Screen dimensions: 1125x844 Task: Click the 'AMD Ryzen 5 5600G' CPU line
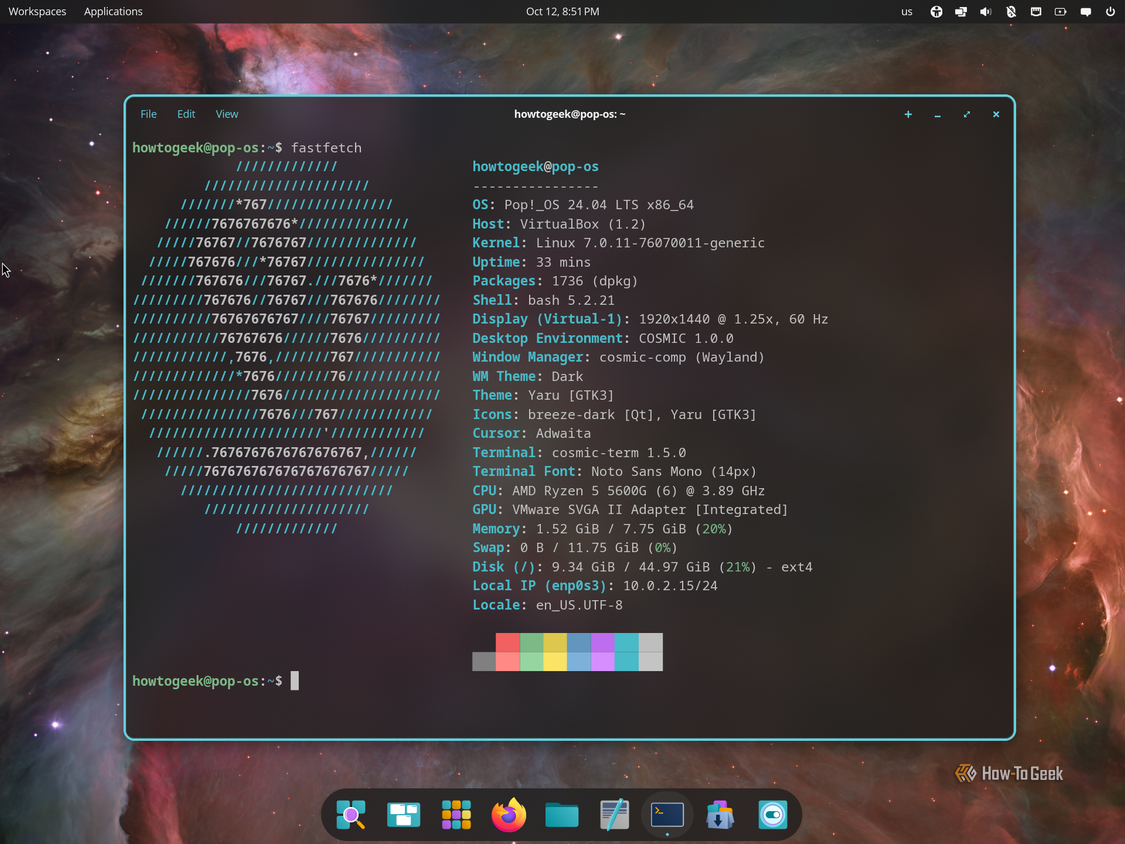point(618,491)
